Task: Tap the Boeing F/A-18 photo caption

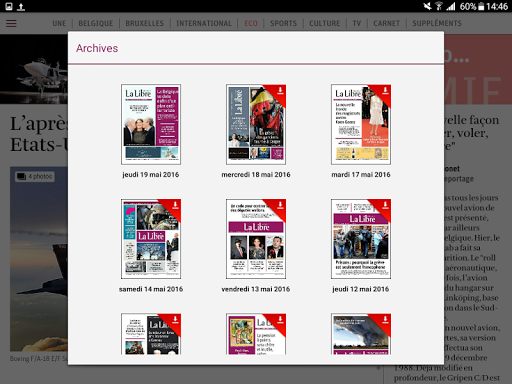Action: point(39,359)
